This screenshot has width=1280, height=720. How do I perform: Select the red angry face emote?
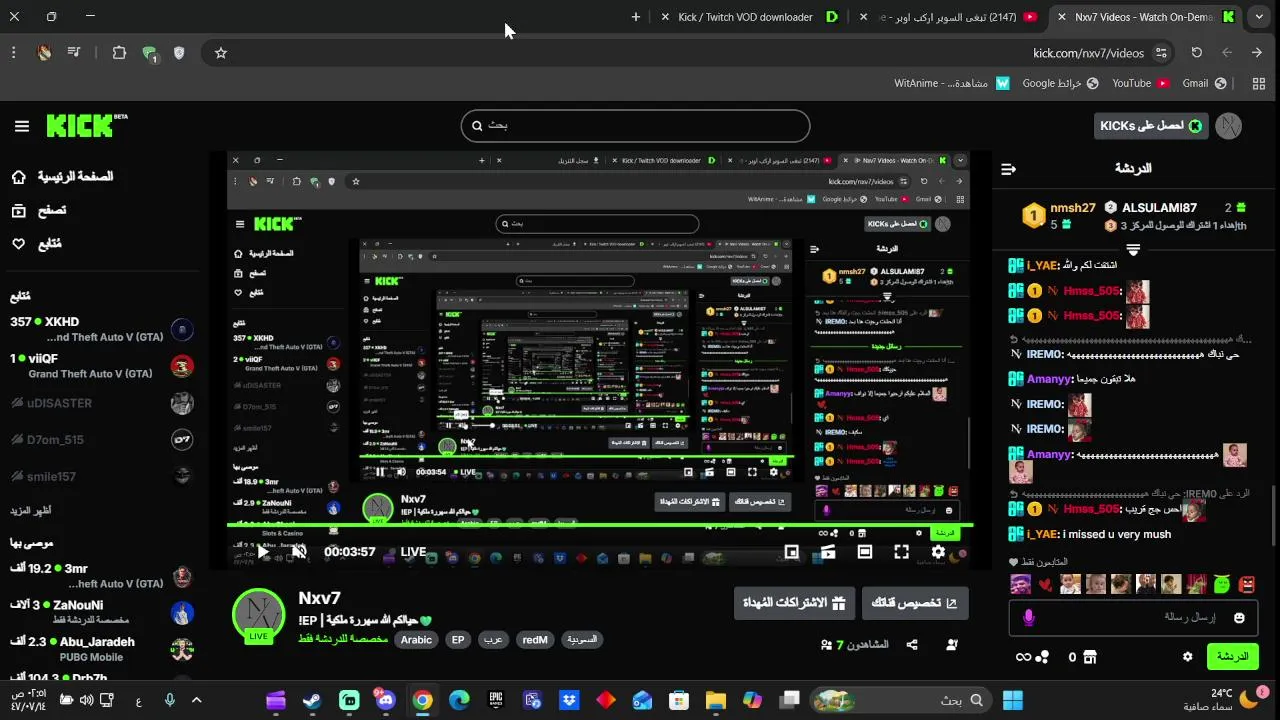[x=1246, y=584]
